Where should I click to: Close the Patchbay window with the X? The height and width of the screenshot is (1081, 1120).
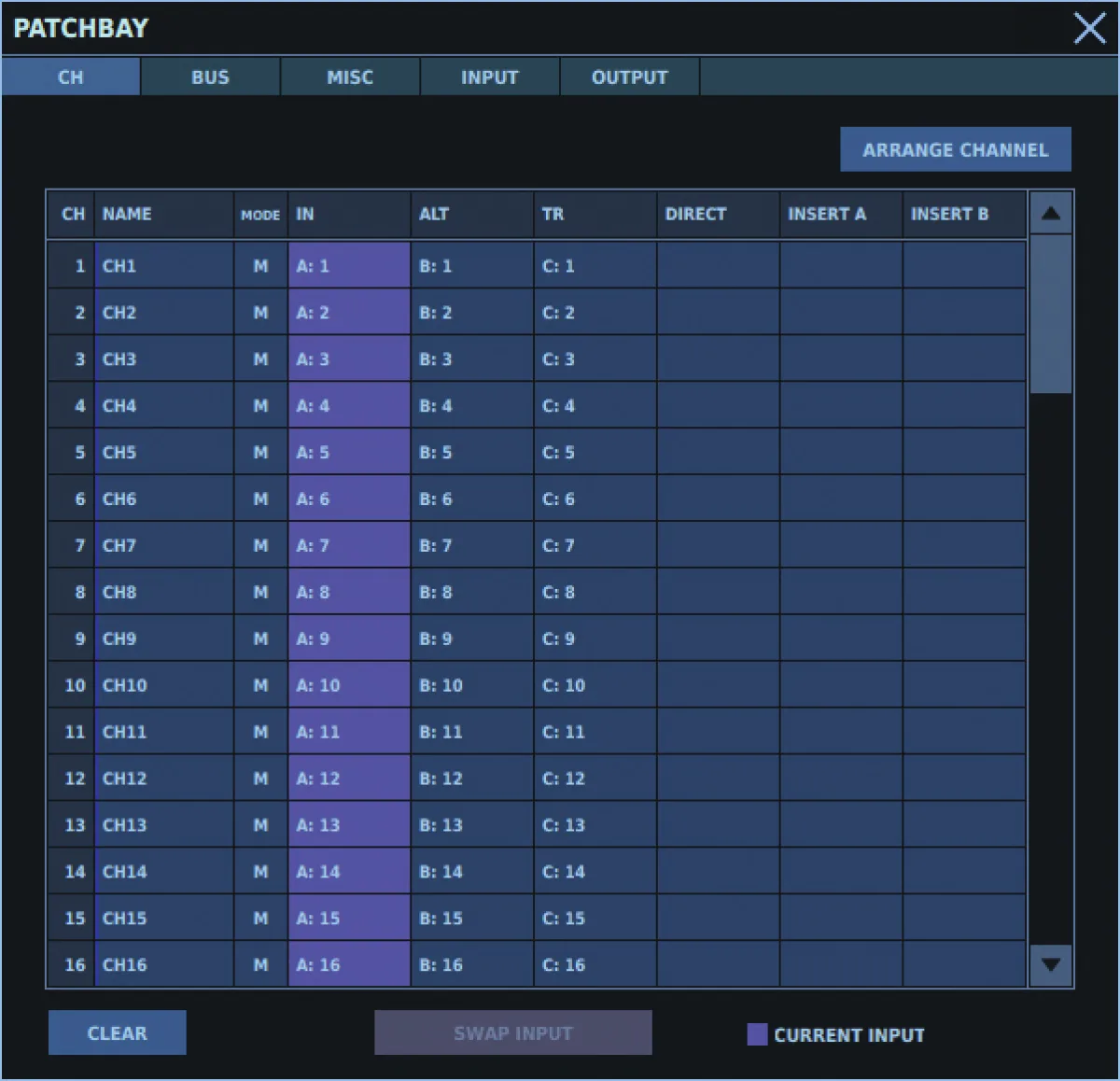coord(1089,28)
